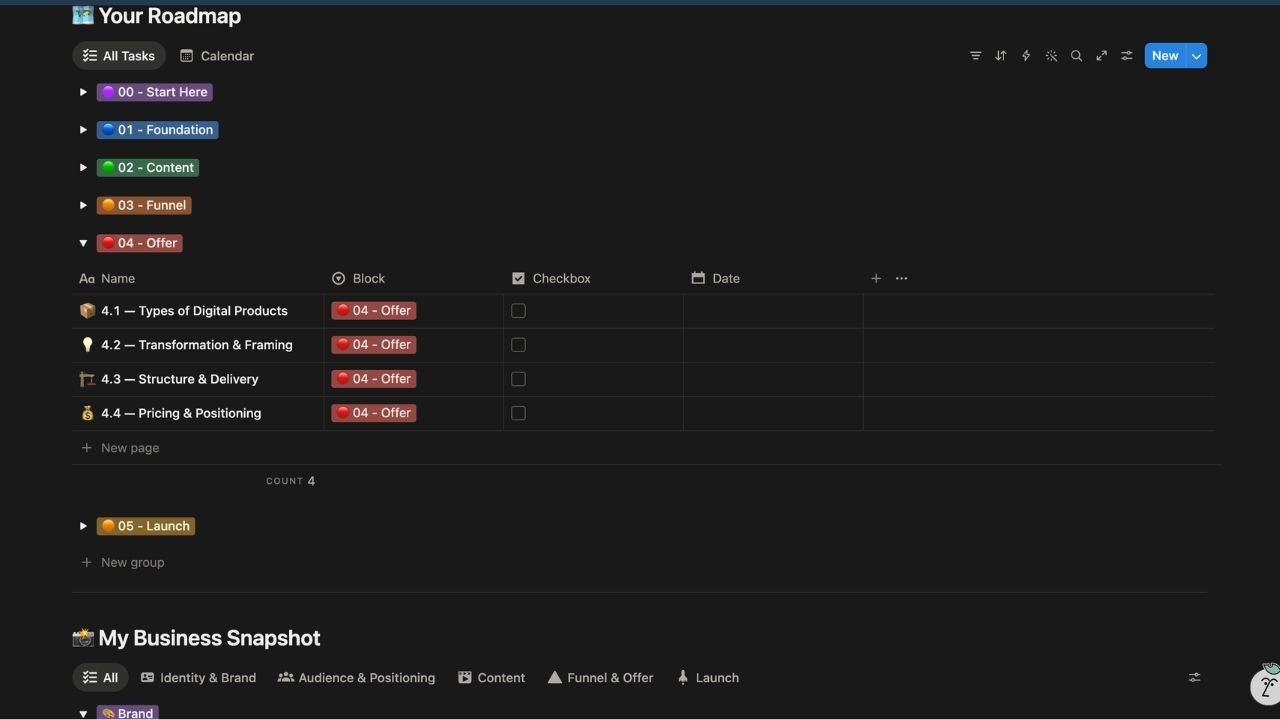The width and height of the screenshot is (1280, 720).
Task: Add a New page row
Action: 130,448
